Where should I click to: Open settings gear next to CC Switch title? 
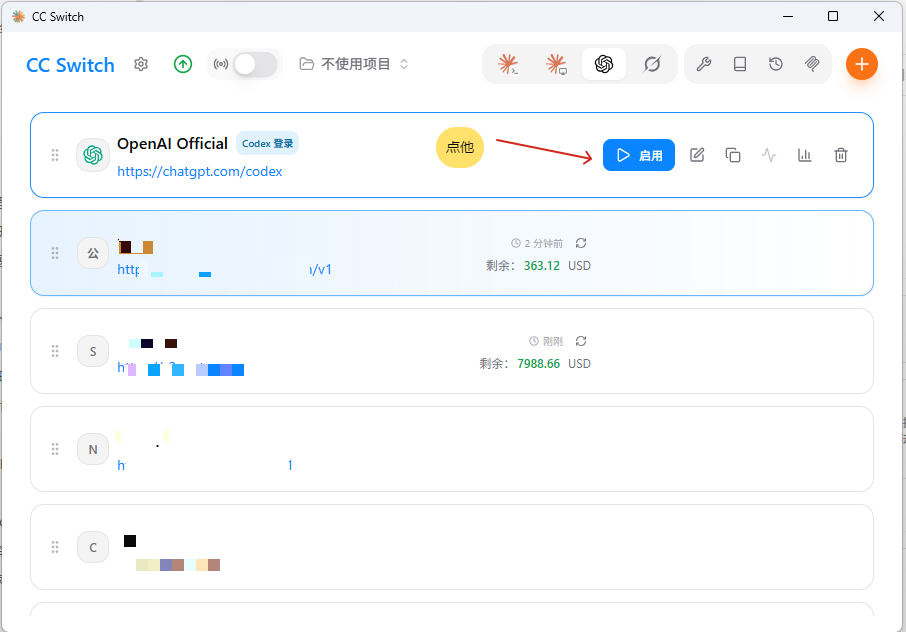[x=141, y=64]
